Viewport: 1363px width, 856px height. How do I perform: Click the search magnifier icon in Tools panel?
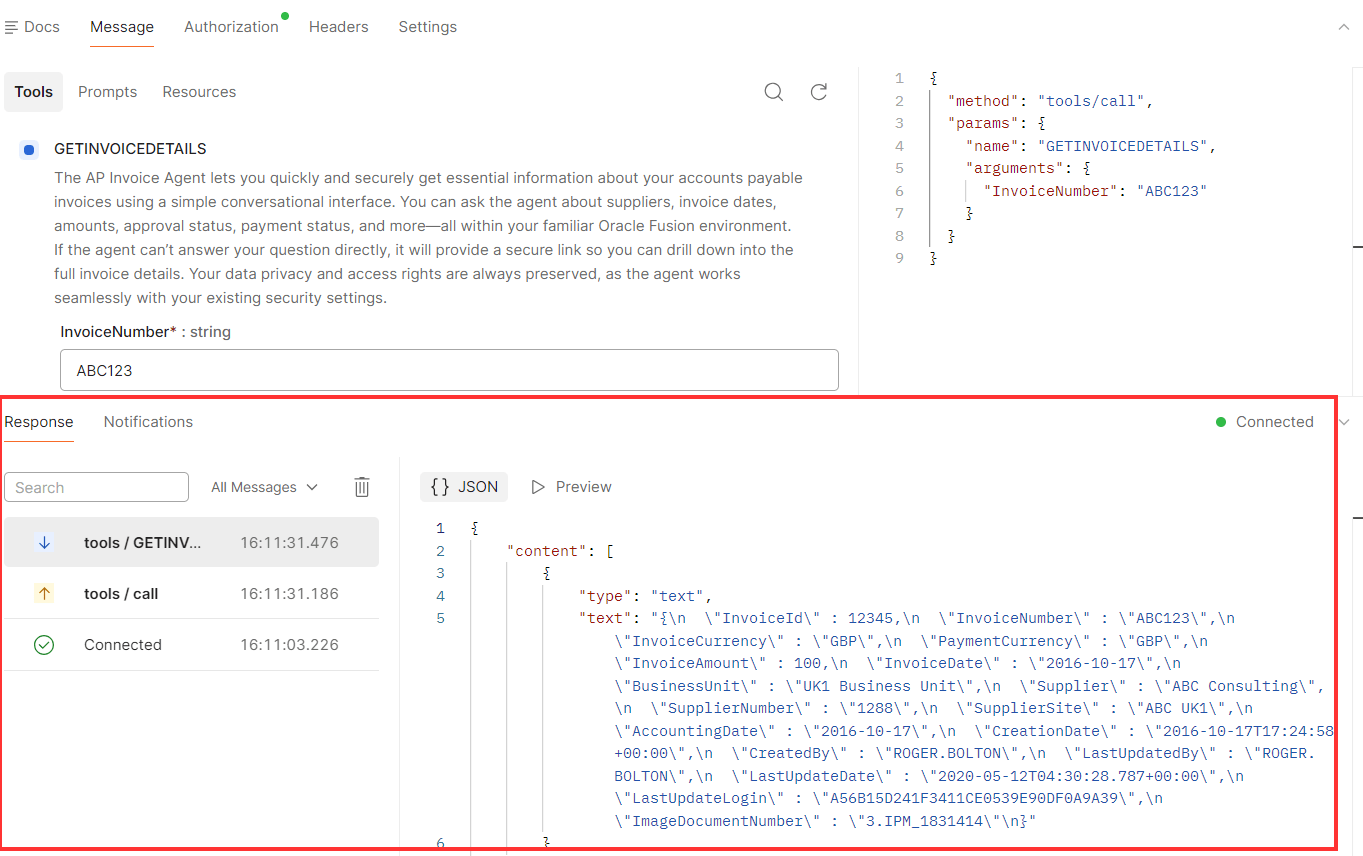[x=773, y=92]
